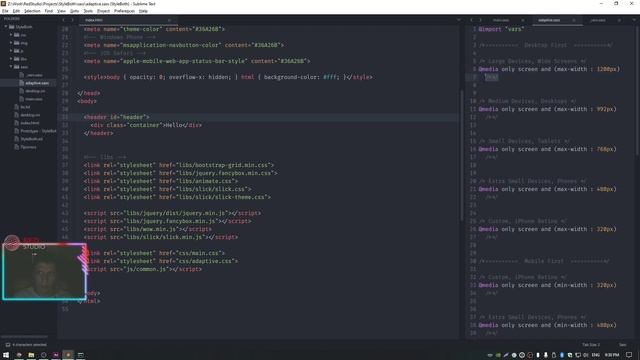Image resolution: width=640 pixels, height=360 pixels.
Task: Click the container div with Hello text
Action: (x=146, y=125)
